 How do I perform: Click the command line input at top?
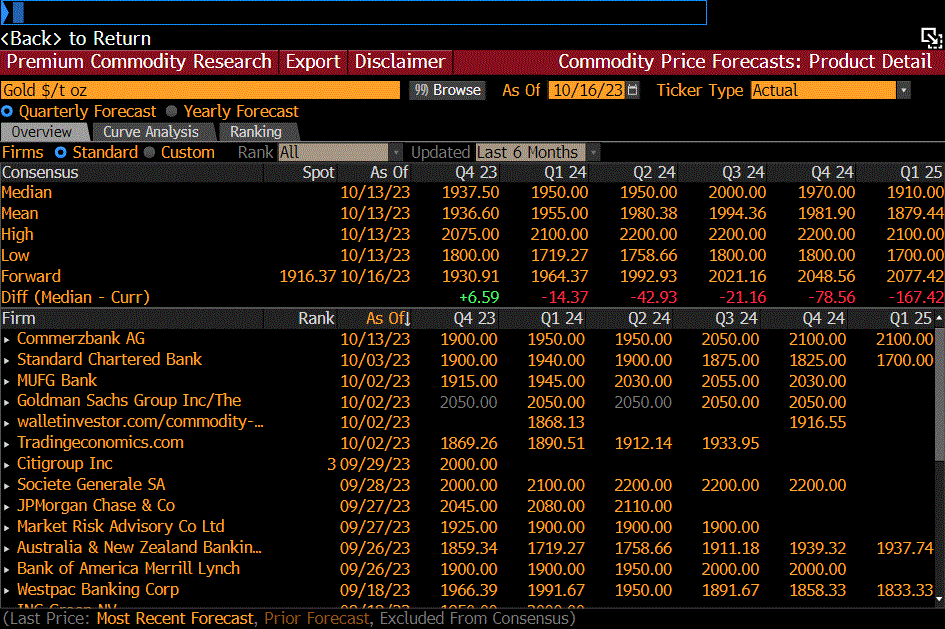click(353, 12)
